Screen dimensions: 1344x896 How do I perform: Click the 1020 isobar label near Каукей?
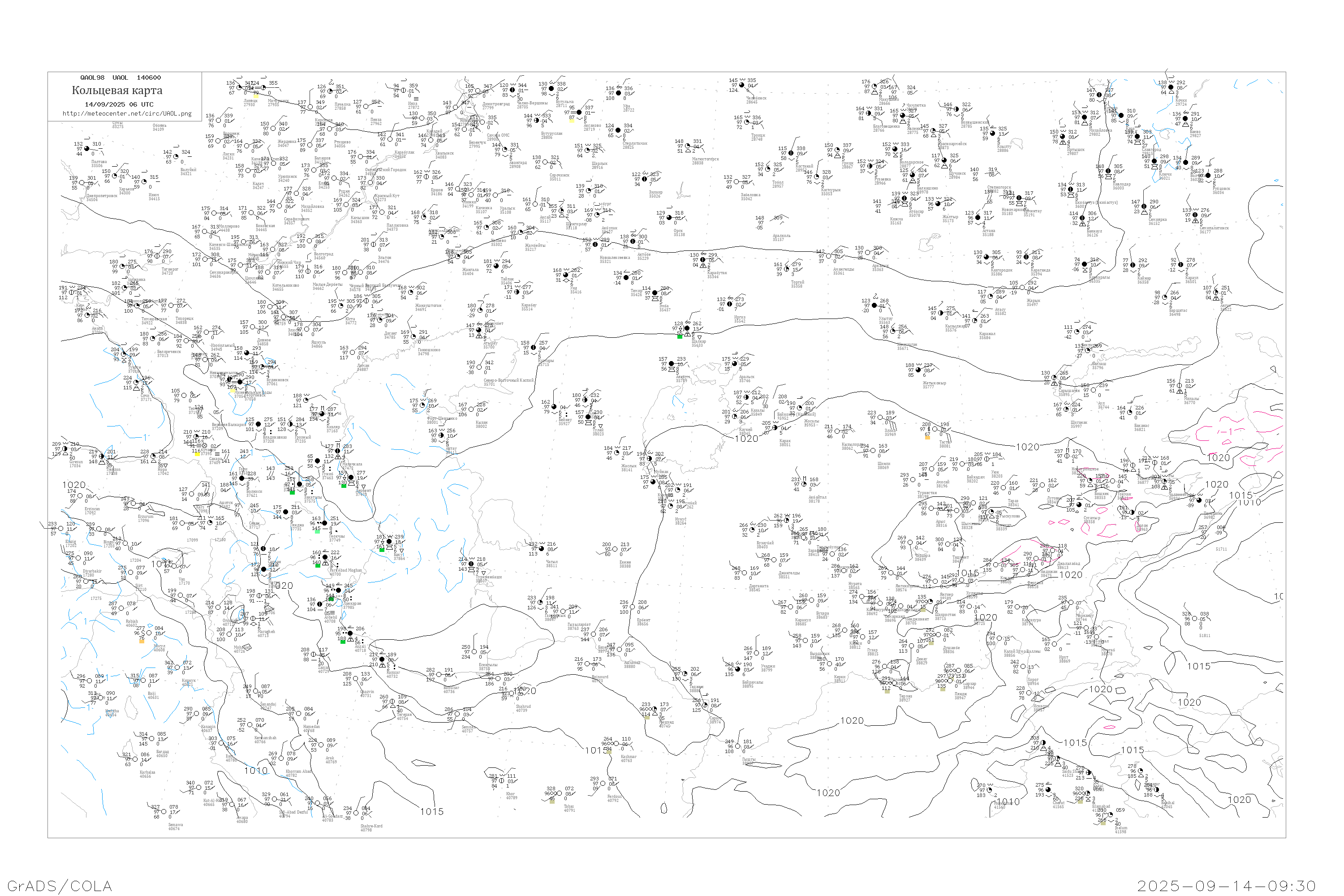click(x=746, y=439)
